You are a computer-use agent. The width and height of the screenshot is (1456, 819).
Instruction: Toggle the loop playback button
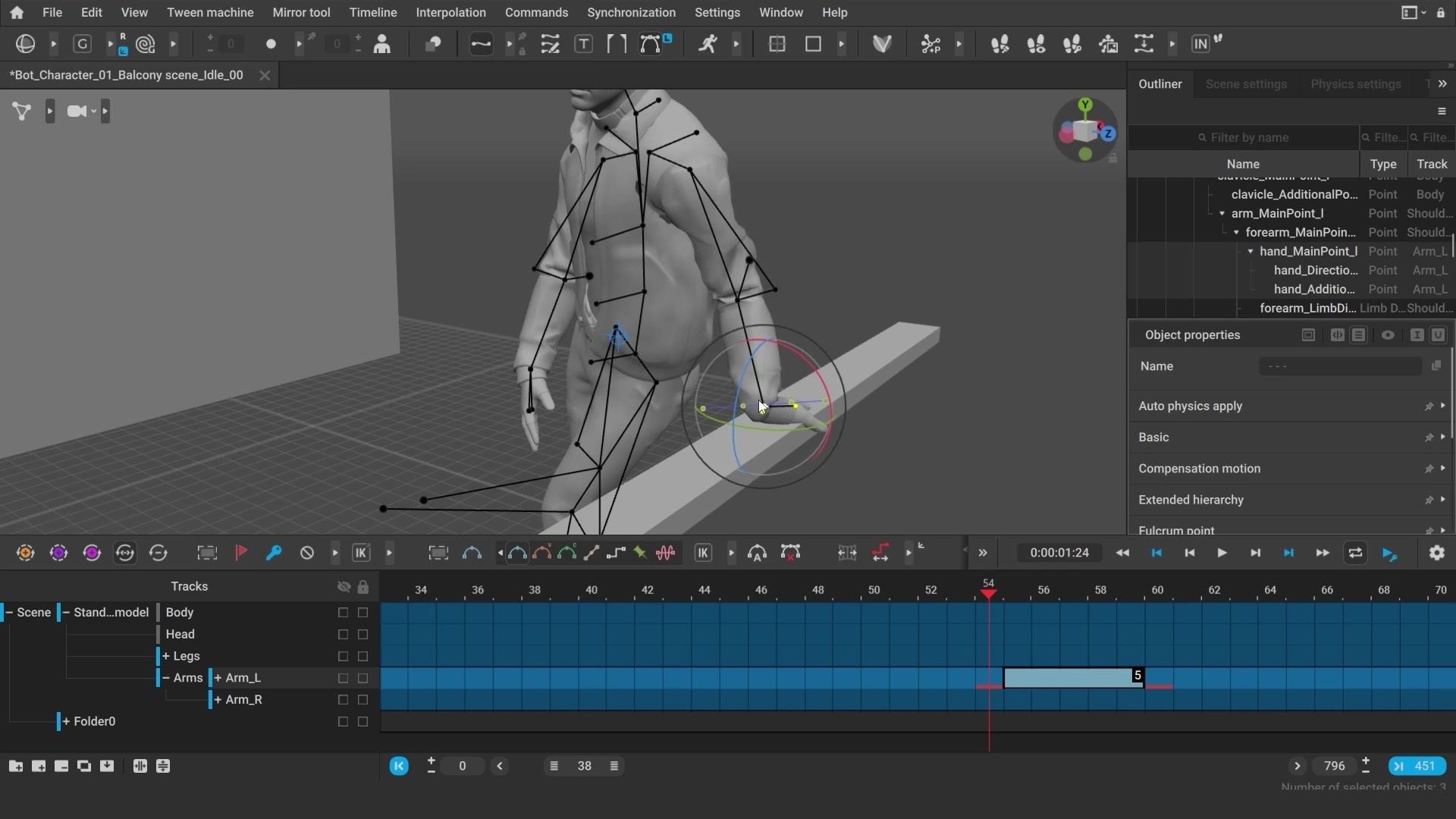click(1355, 553)
